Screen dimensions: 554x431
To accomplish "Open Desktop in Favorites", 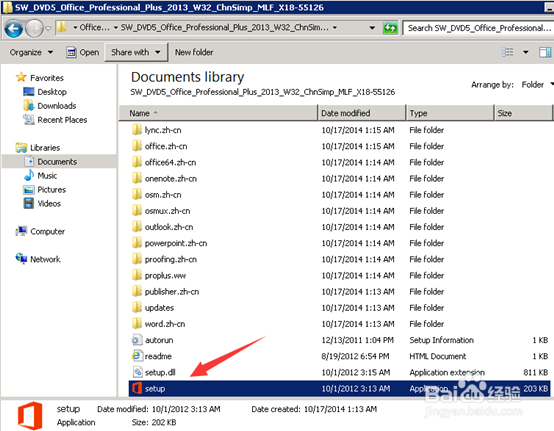I will click(52, 92).
